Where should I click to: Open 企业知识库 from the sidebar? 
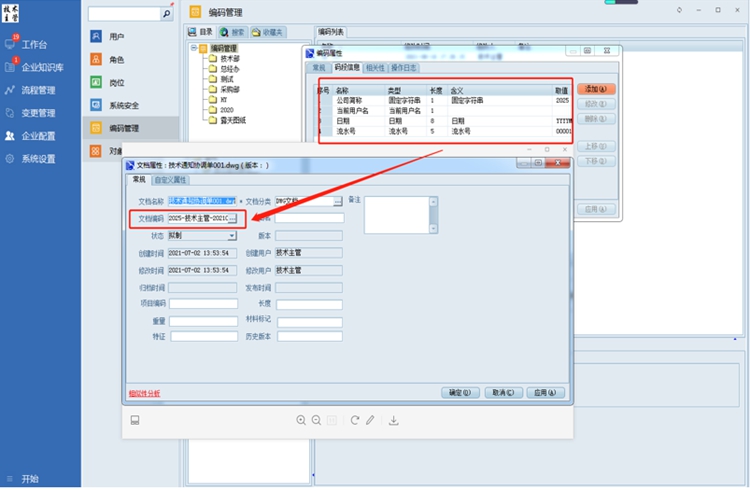(x=42, y=67)
